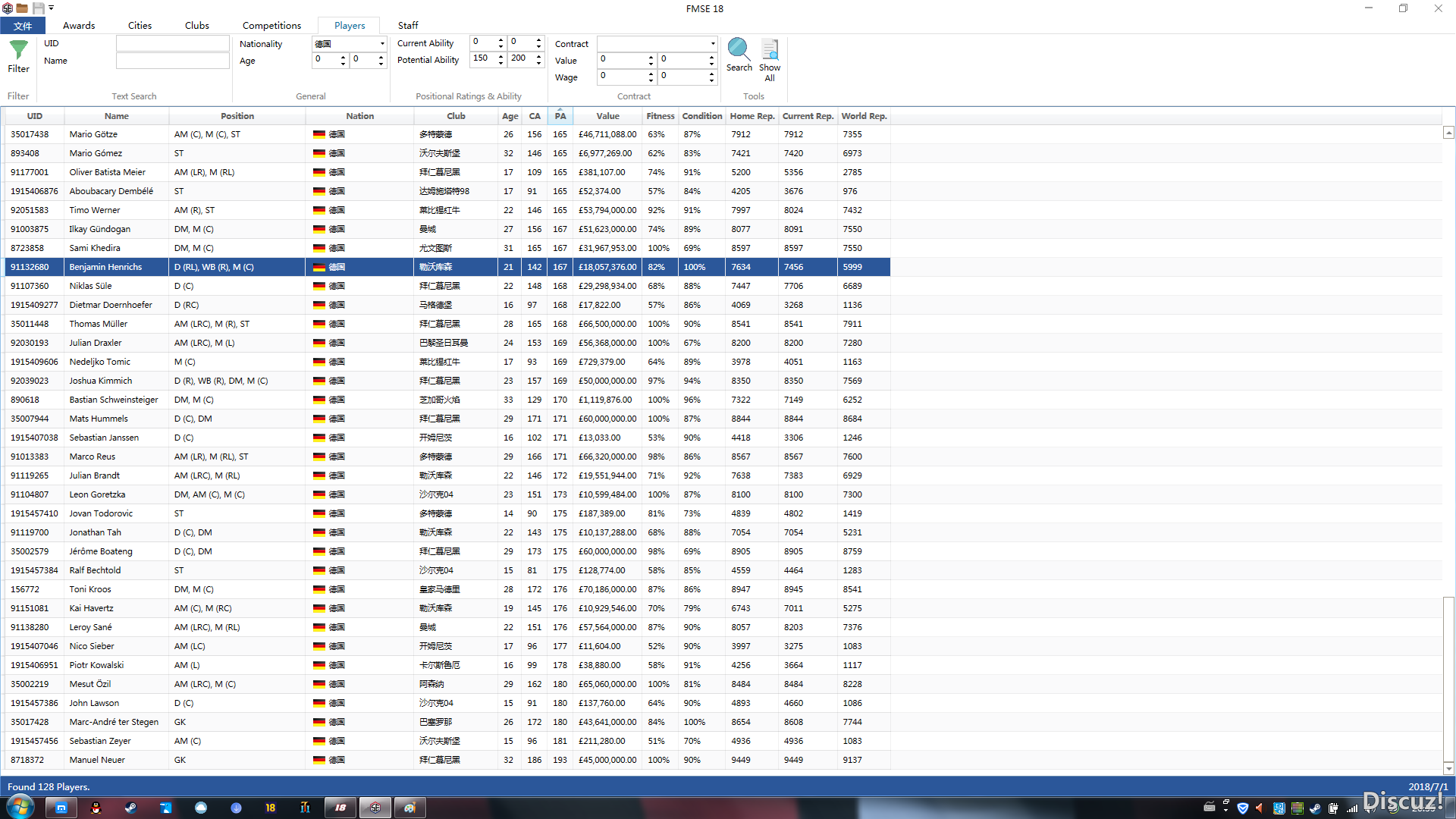Click the orange speaker tray icon
Screen dimensions: 1456x819
[1260, 808]
